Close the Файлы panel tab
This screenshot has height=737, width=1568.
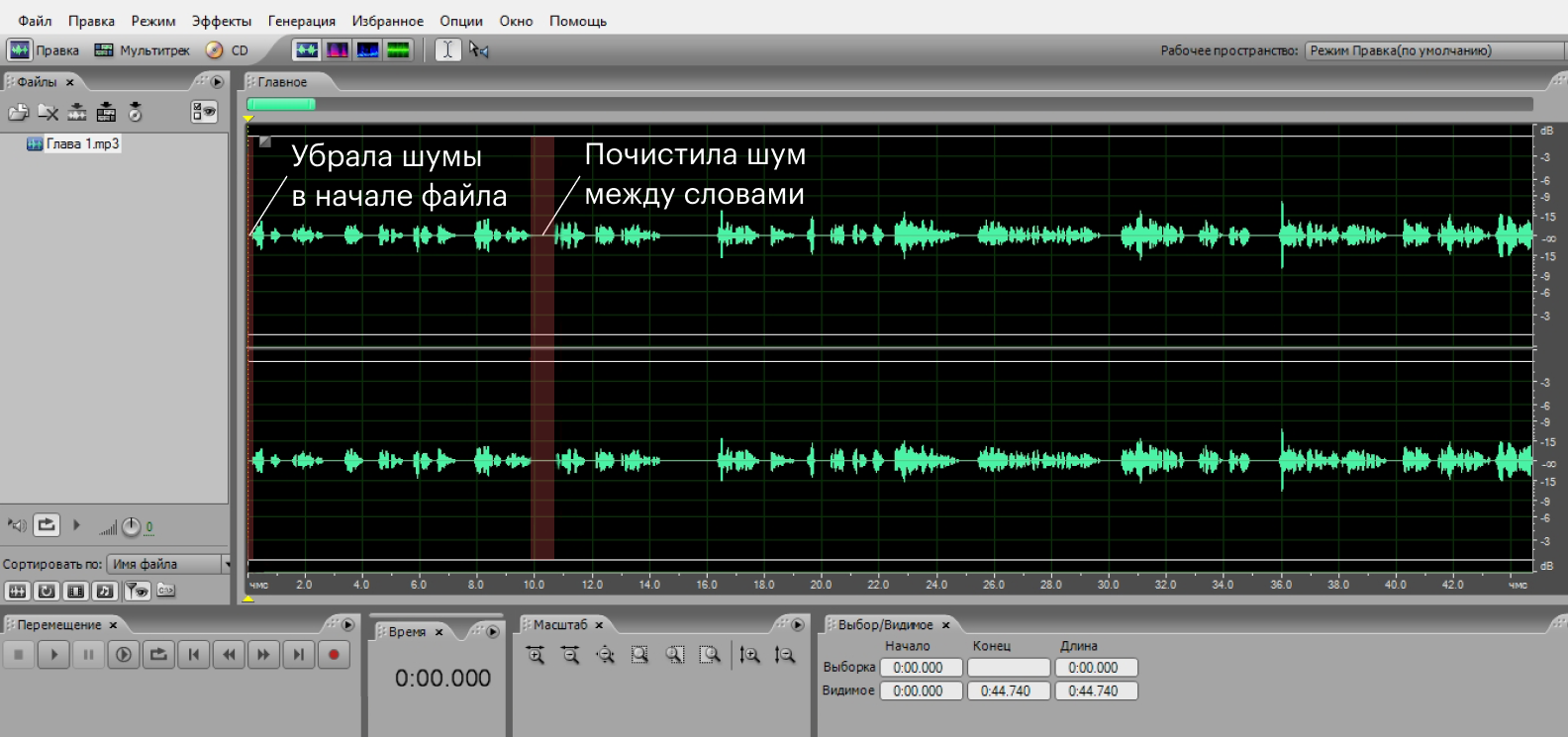(70, 83)
